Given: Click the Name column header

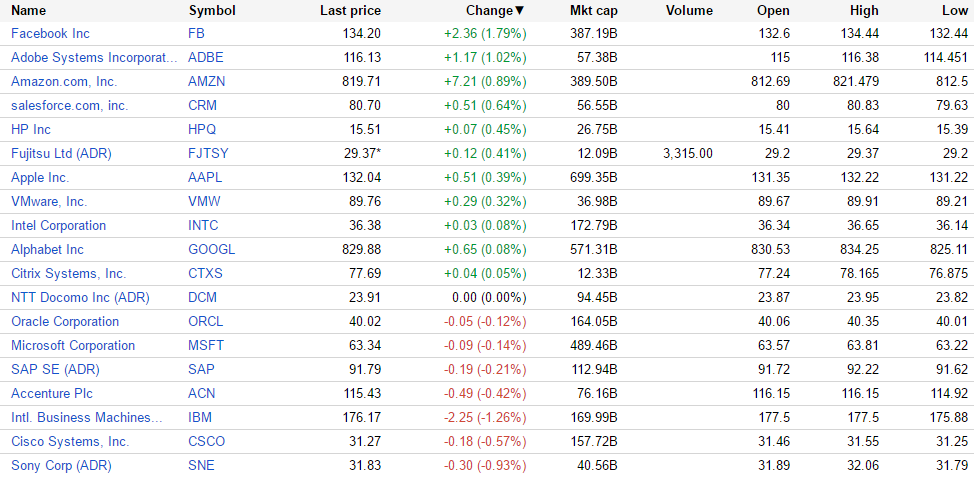Looking at the screenshot, I should (x=28, y=11).
